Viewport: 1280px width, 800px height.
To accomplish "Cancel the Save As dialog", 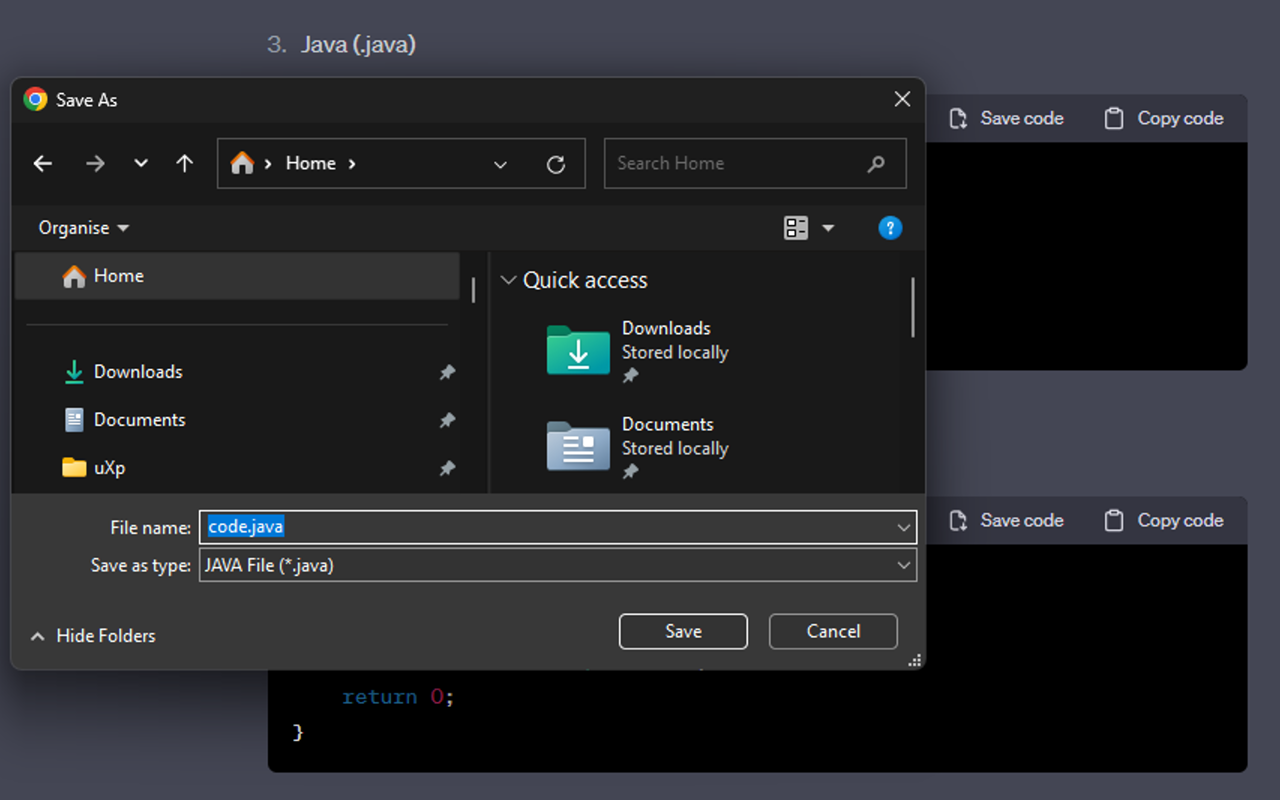I will (833, 631).
